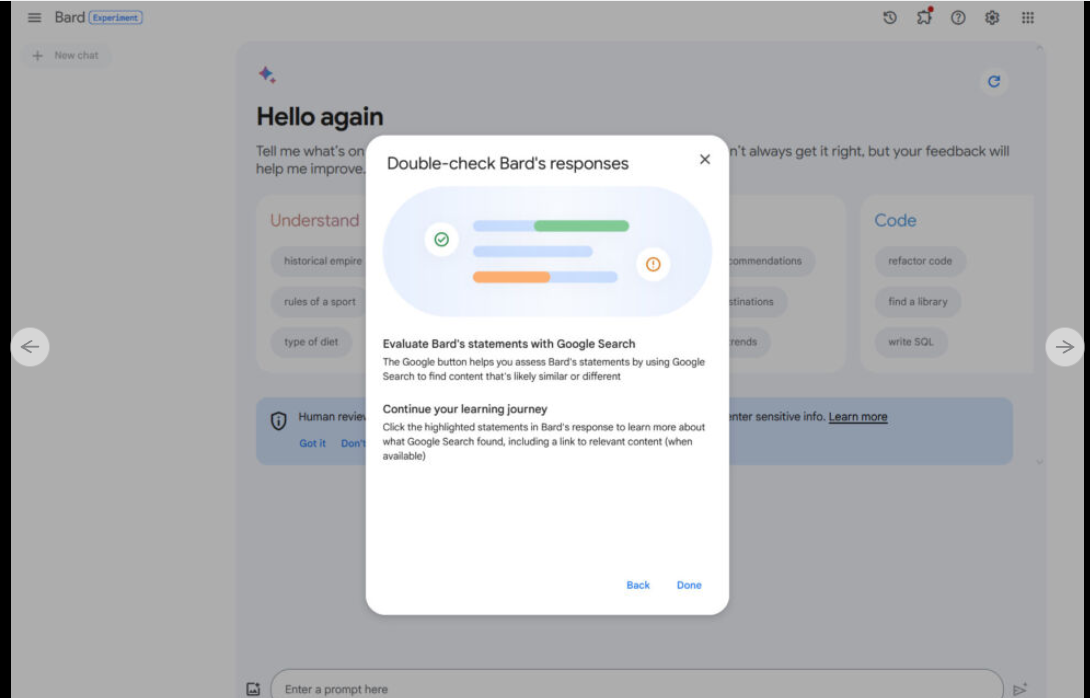Click the orange warning icon in illustration
Viewport: 1090px width, 698px height.
click(653, 264)
